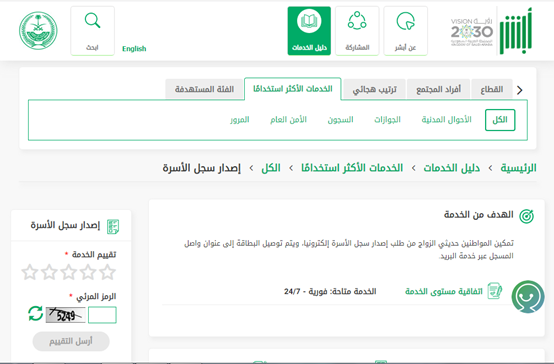Click the تقييم الخدمة label
554x364 pixels.
(94, 254)
